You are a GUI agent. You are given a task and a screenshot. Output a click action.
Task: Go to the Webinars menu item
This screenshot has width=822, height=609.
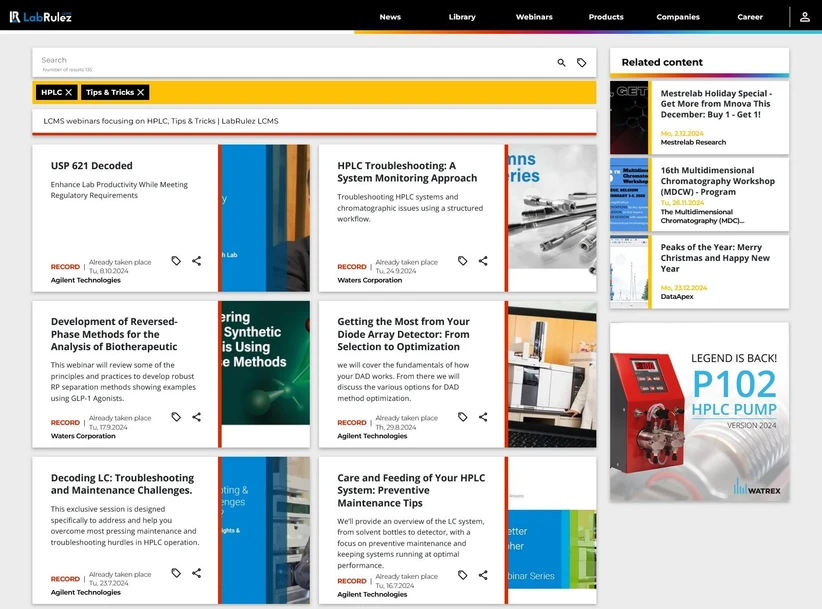(x=534, y=17)
